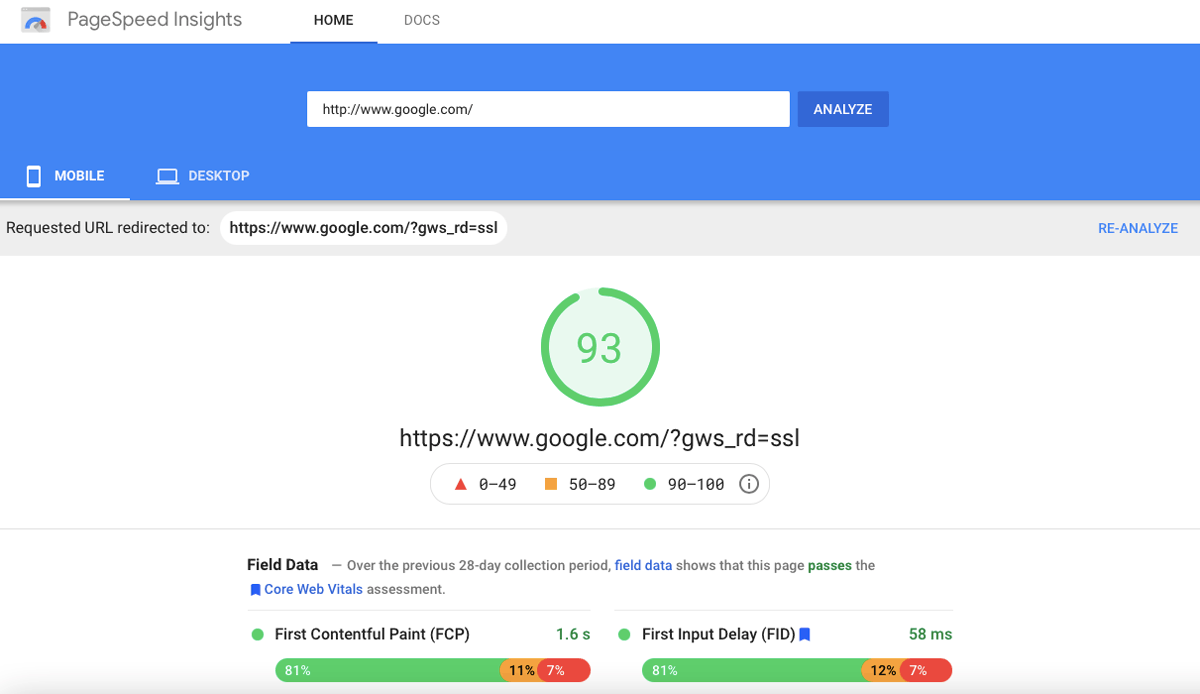The image size is (1200, 694).
Task: Open the field data link
Action: (x=643, y=565)
